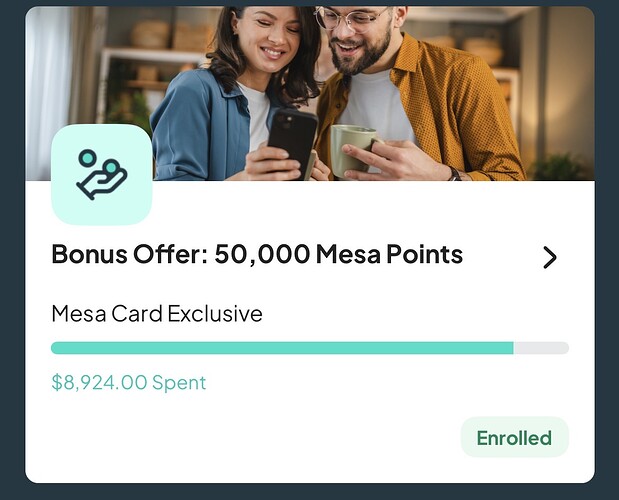Click the dark background below the offer card

[309, 491]
